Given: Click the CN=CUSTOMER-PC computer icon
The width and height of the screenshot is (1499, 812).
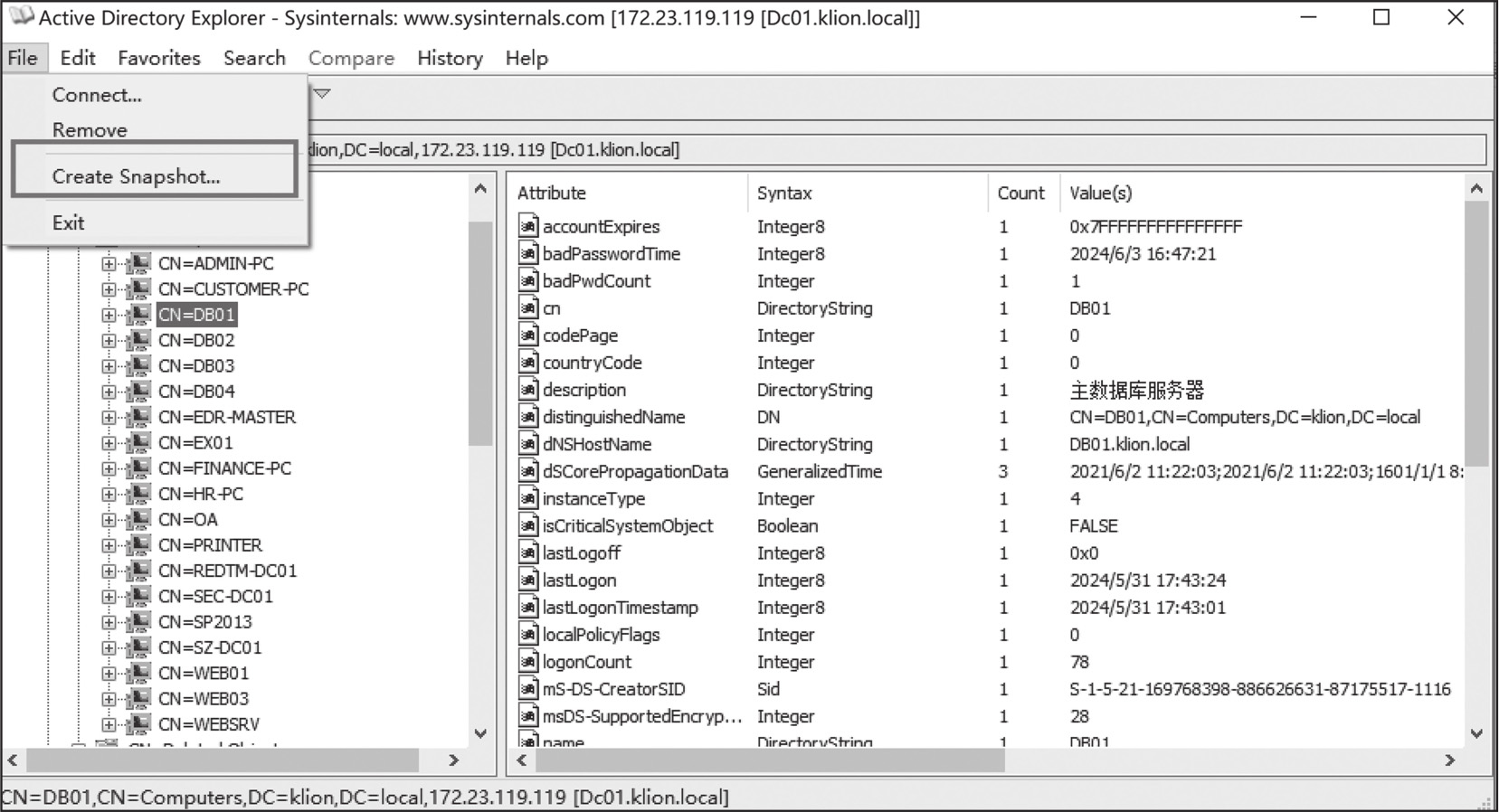Looking at the screenshot, I should coord(138,289).
